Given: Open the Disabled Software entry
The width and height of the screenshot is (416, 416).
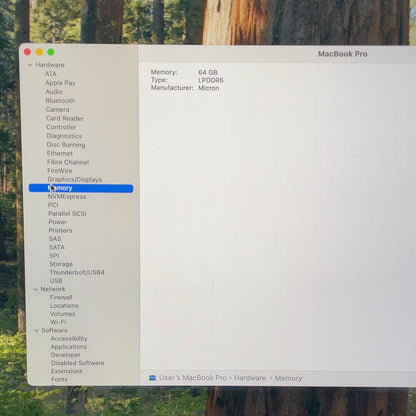Looking at the screenshot, I should click(x=77, y=363).
